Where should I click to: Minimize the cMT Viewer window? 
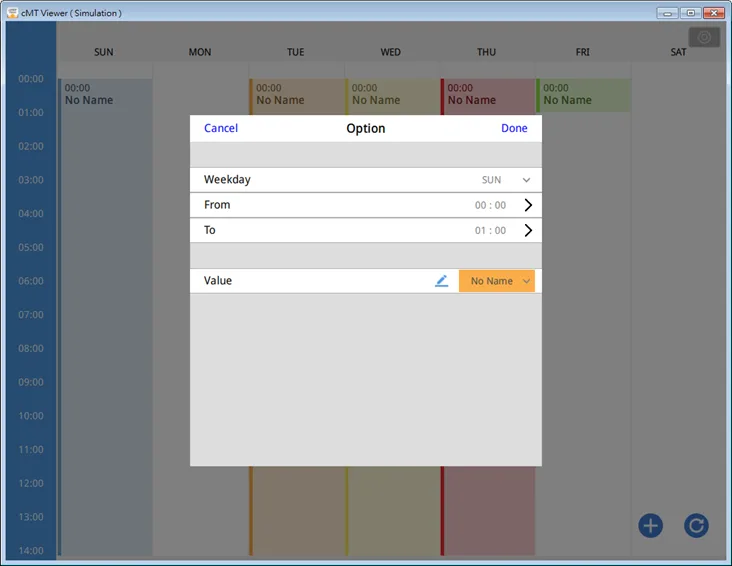click(x=667, y=13)
